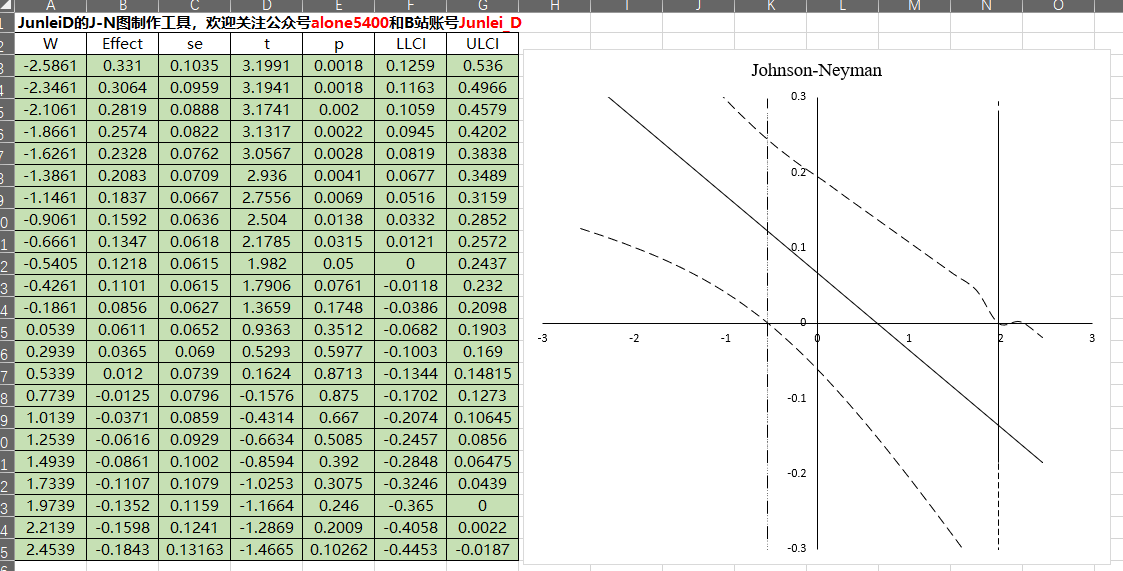Select cell with W value 1.9739
Image resolution: width=1123 pixels, height=571 pixels.
coord(50,505)
